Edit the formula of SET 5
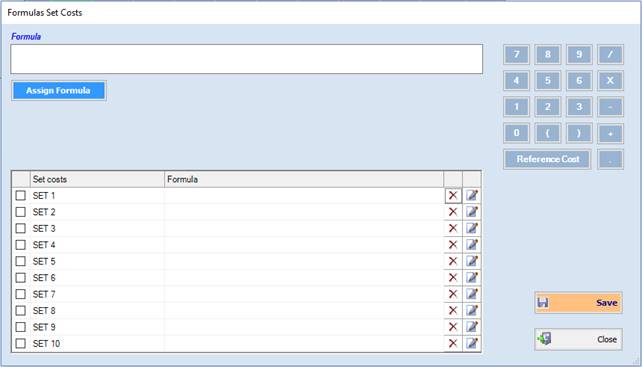Screen dimensions: 642x367 coord(472,261)
